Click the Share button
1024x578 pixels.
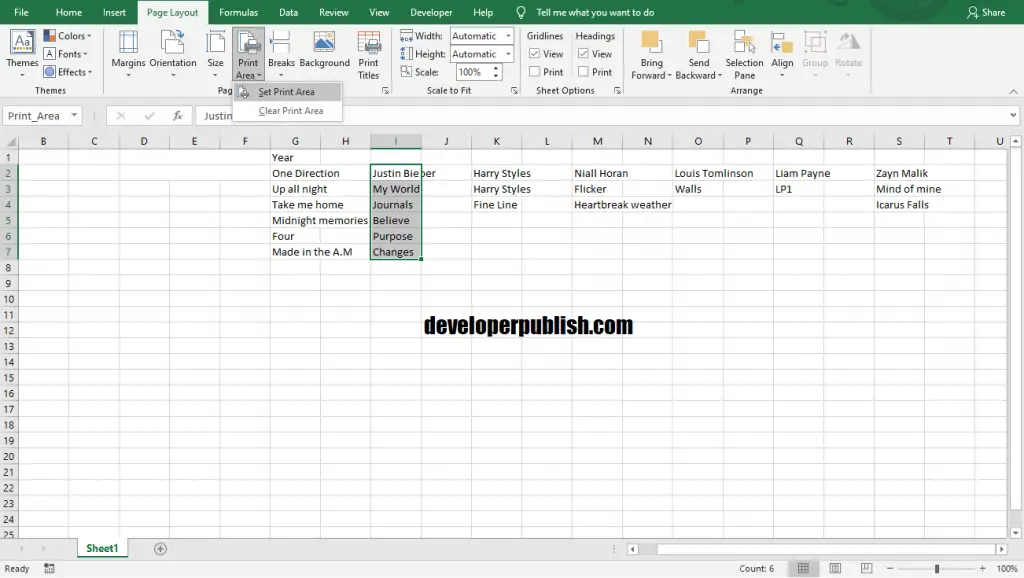[x=986, y=12]
